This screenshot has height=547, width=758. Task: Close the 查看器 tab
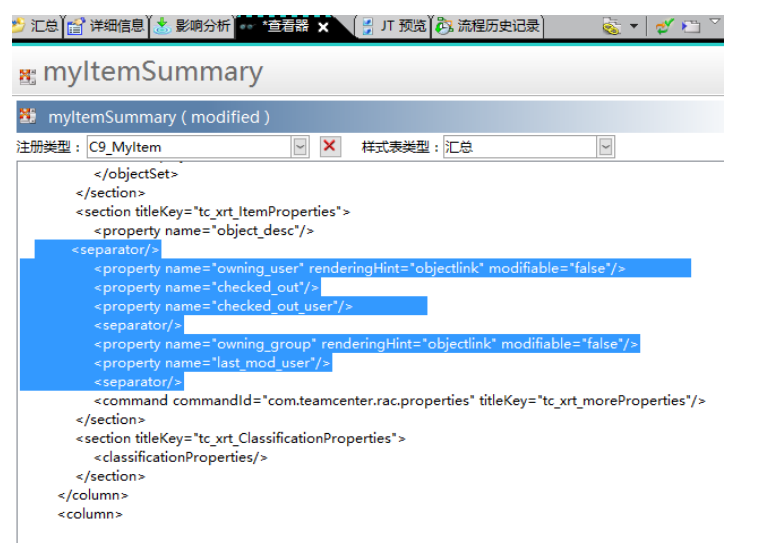click(x=323, y=27)
